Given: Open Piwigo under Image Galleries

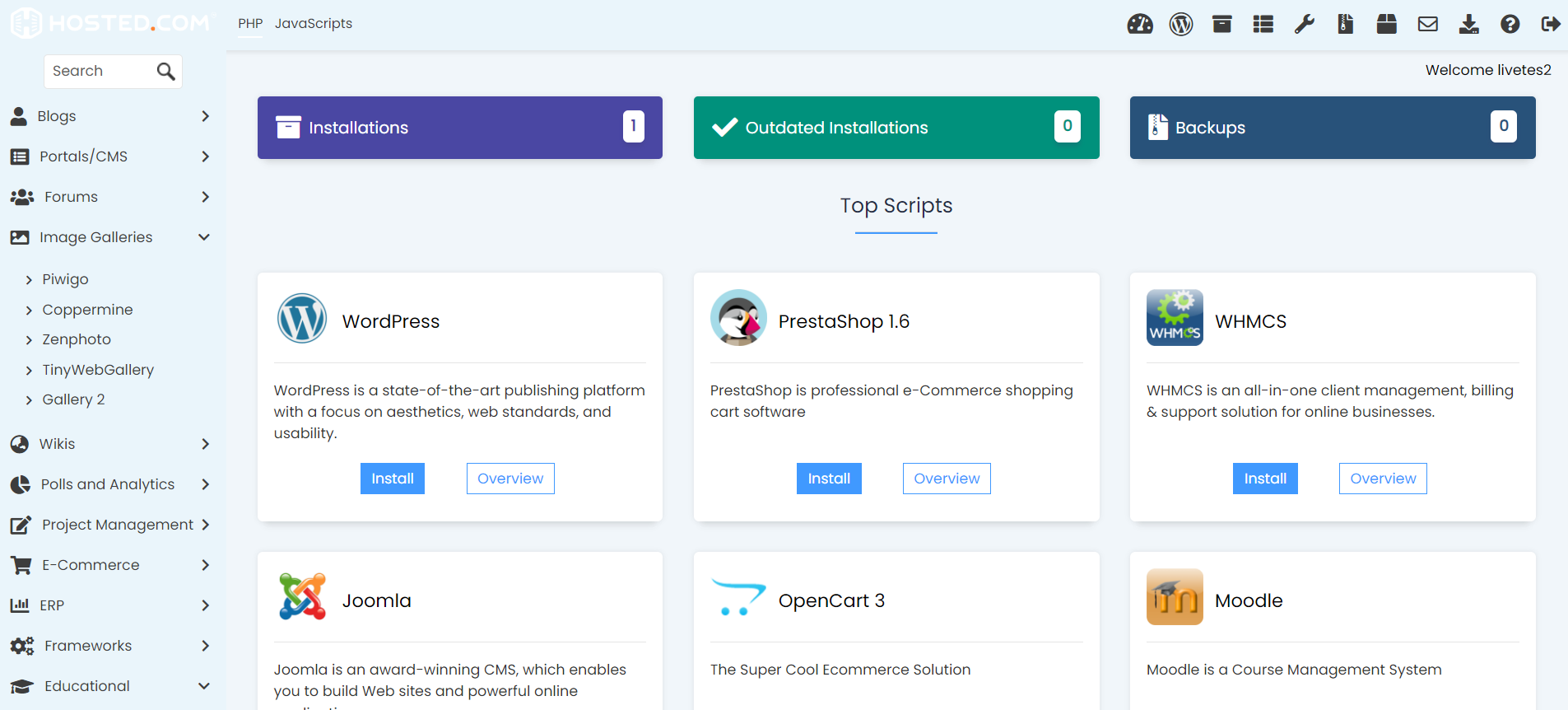Looking at the screenshot, I should 65,279.
